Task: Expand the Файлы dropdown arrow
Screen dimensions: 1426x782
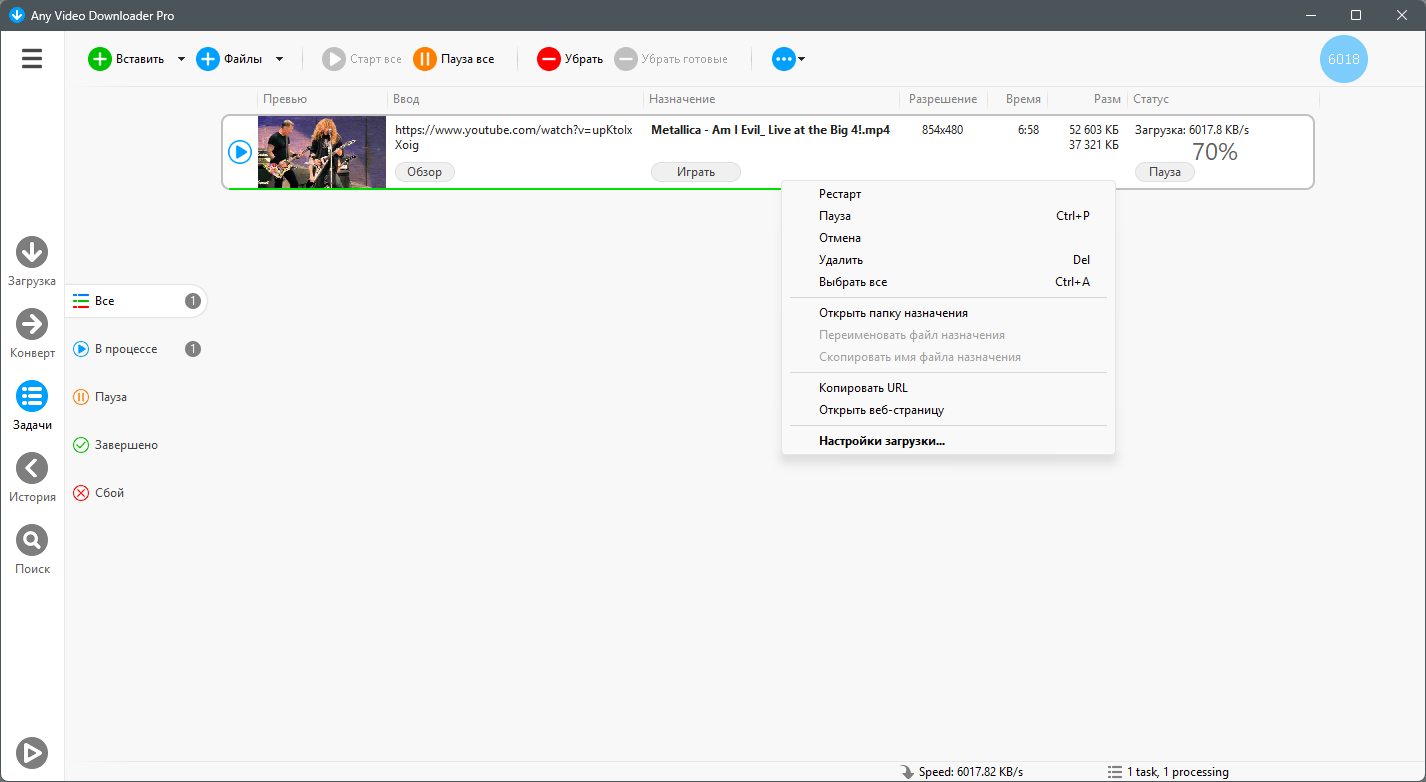Action: [279, 59]
